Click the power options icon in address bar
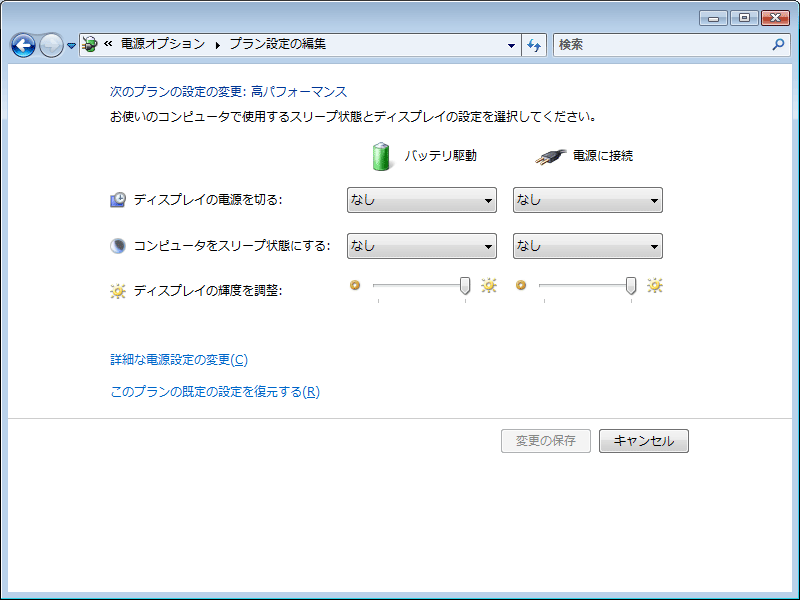 (x=90, y=44)
